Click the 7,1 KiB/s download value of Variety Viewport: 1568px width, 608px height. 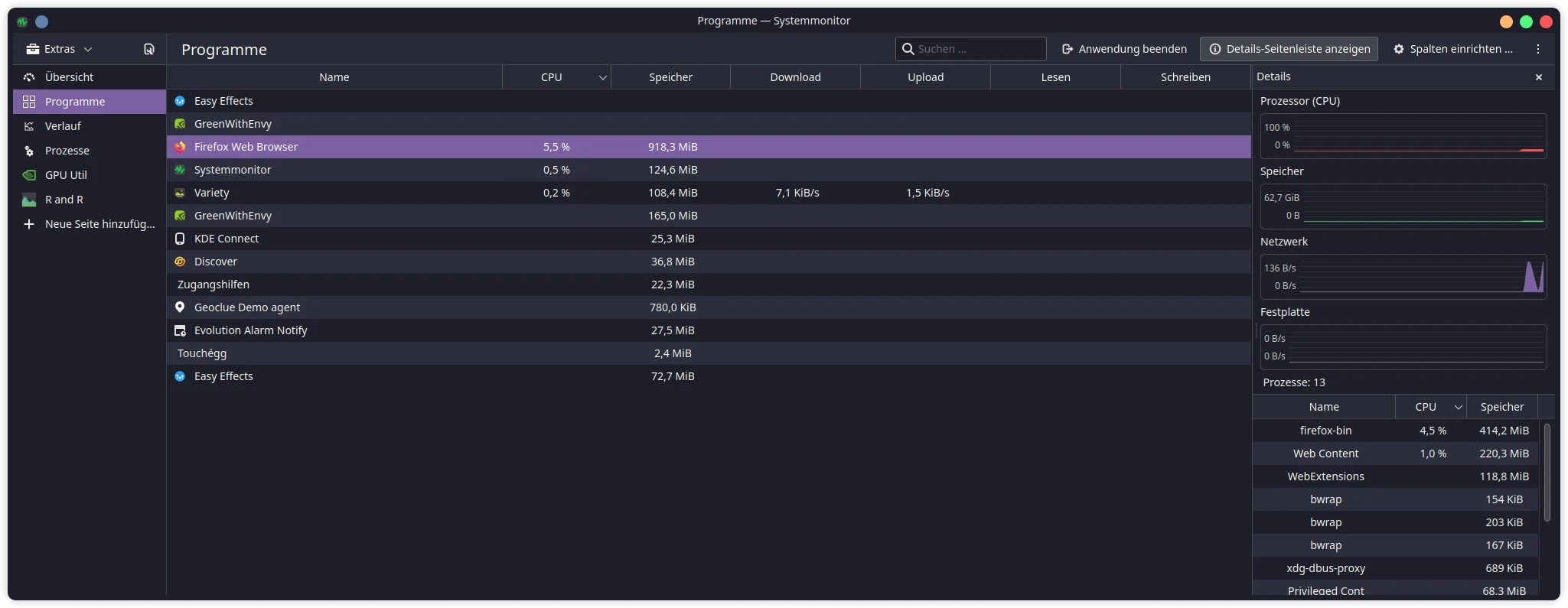tap(797, 193)
